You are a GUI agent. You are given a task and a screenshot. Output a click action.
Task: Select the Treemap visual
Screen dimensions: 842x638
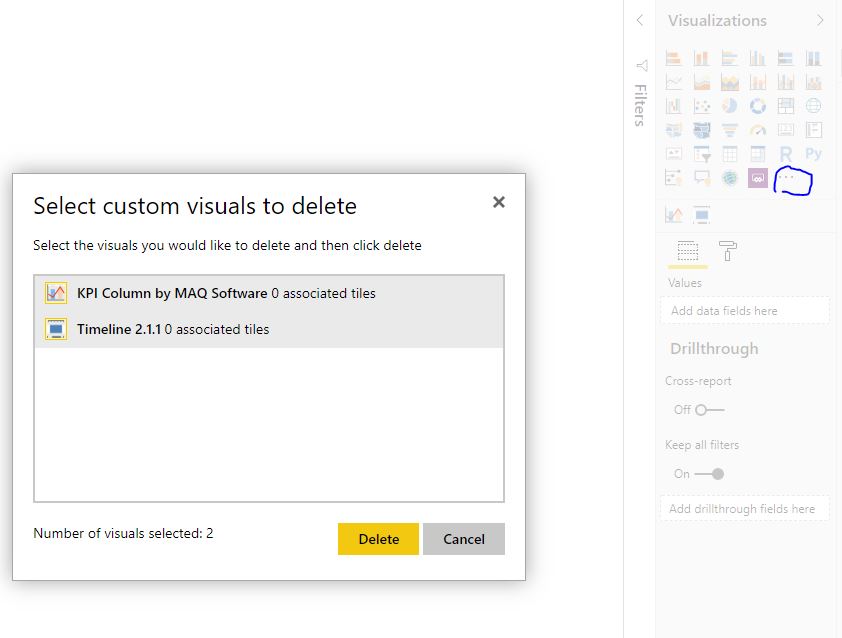click(785, 106)
